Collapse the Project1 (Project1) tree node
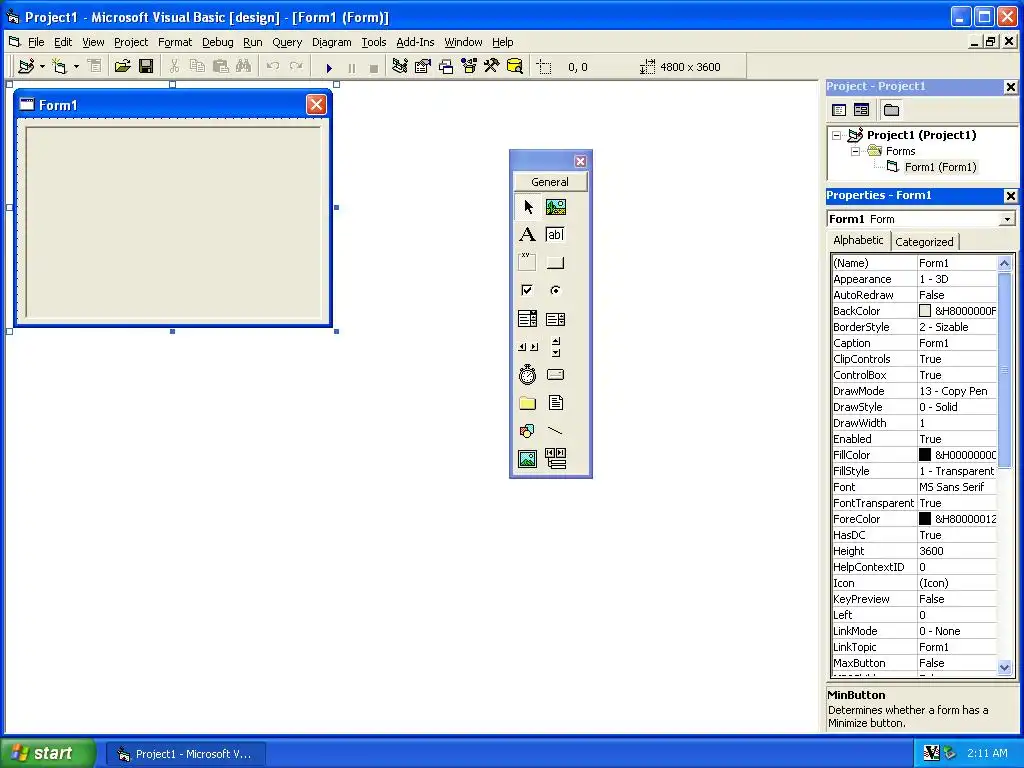 pyautogui.click(x=837, y=136)
